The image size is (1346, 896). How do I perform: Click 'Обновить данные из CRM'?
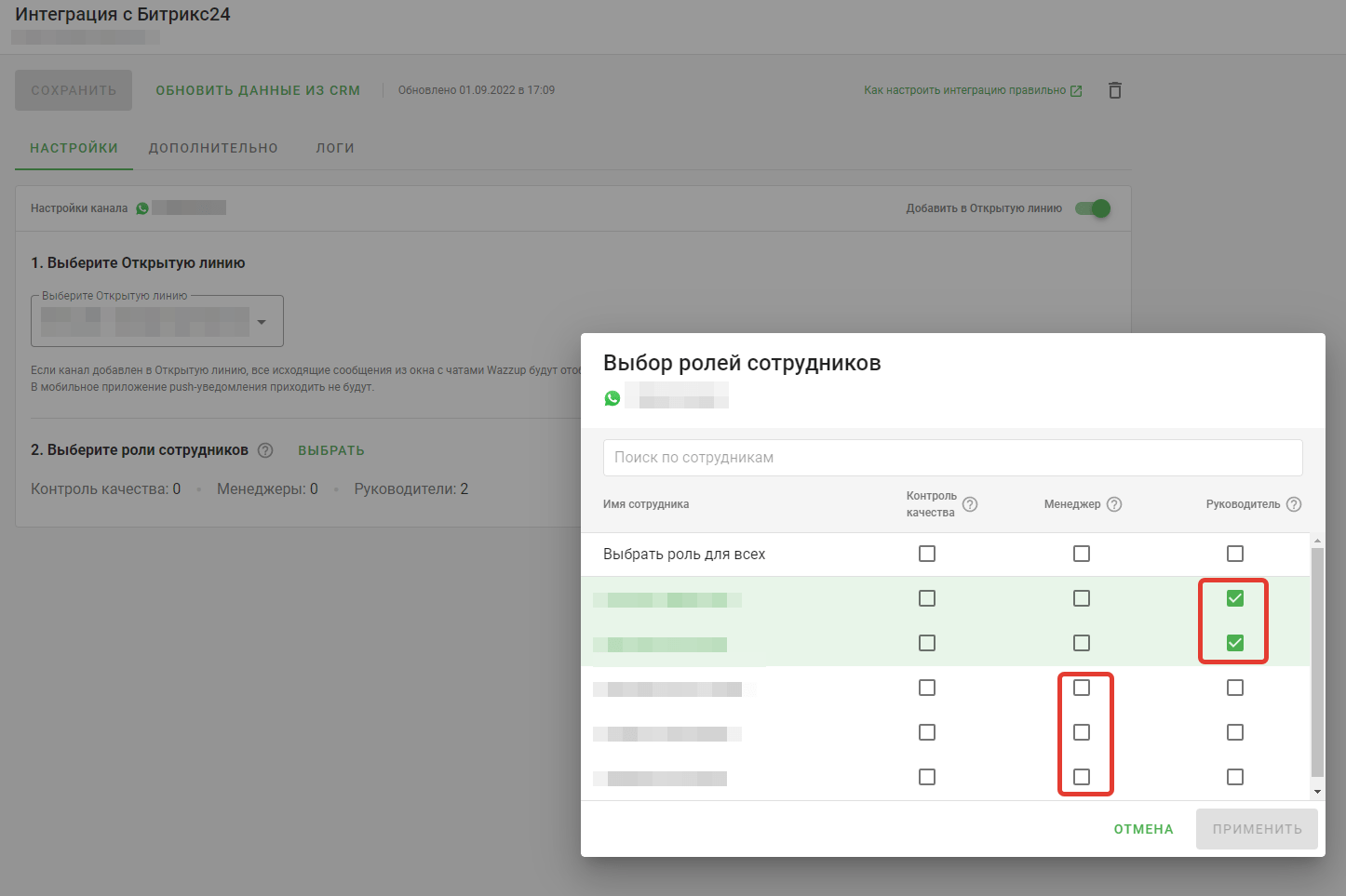tap(258, 90)
